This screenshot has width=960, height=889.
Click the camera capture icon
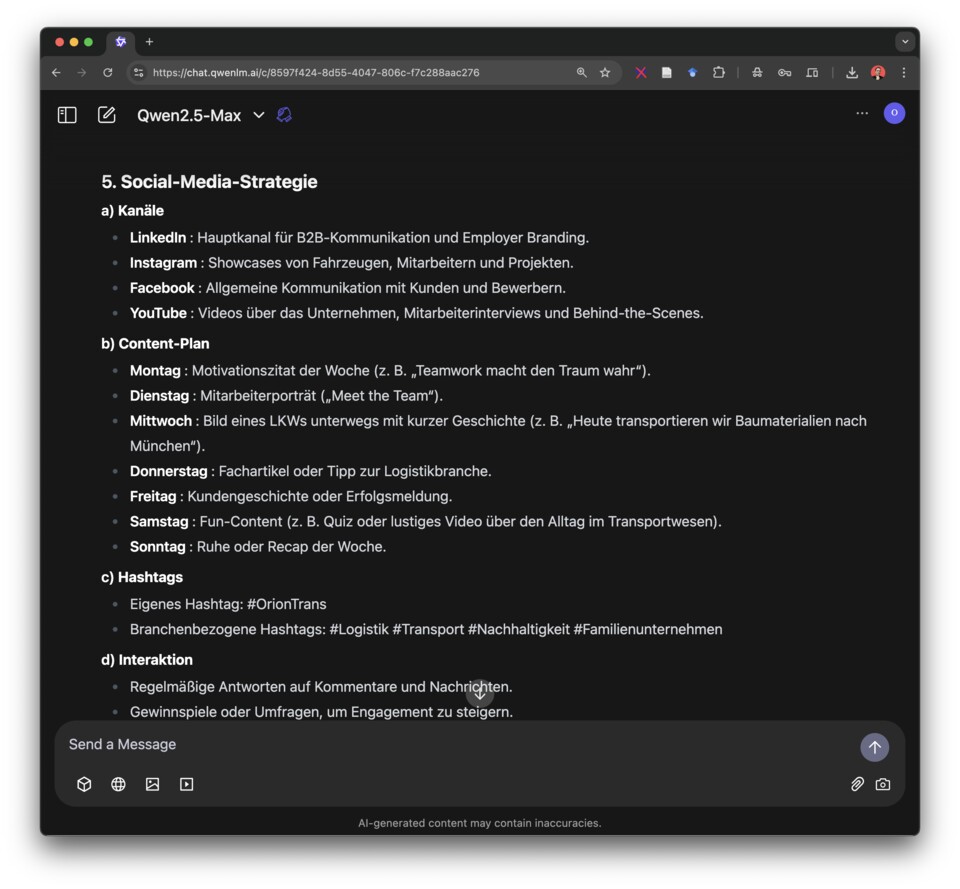(x=883, y=785)
